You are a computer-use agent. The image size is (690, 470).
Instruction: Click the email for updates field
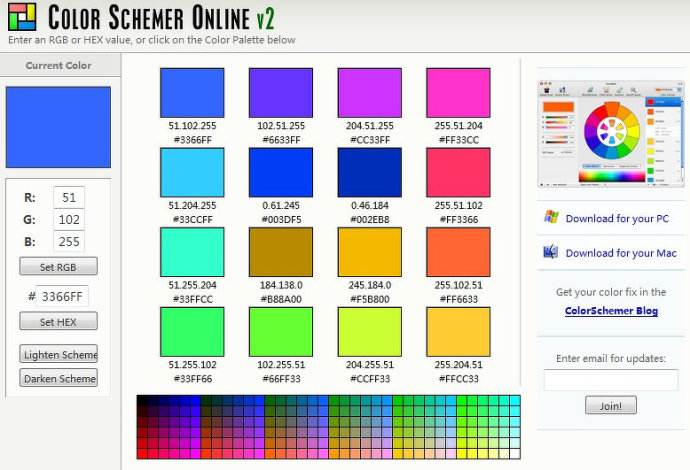(x=610, y=380)
